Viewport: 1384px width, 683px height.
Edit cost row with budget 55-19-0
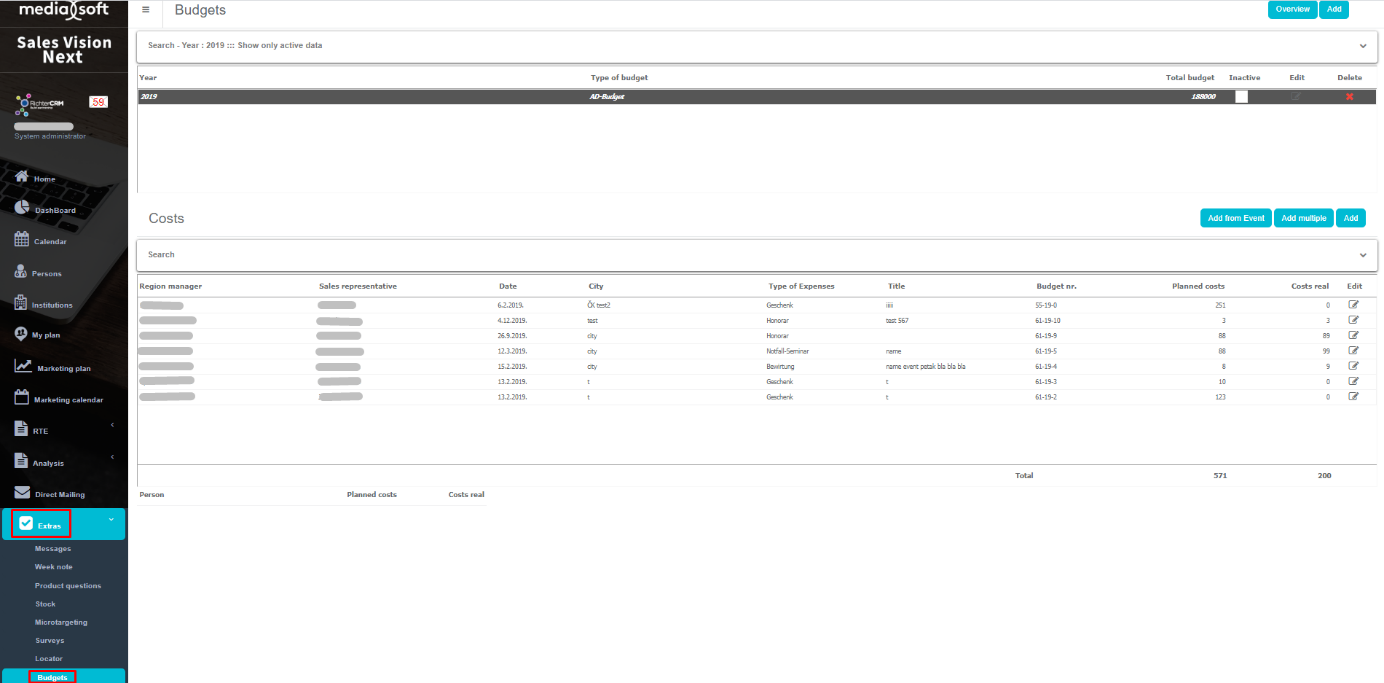point(1354,304)
